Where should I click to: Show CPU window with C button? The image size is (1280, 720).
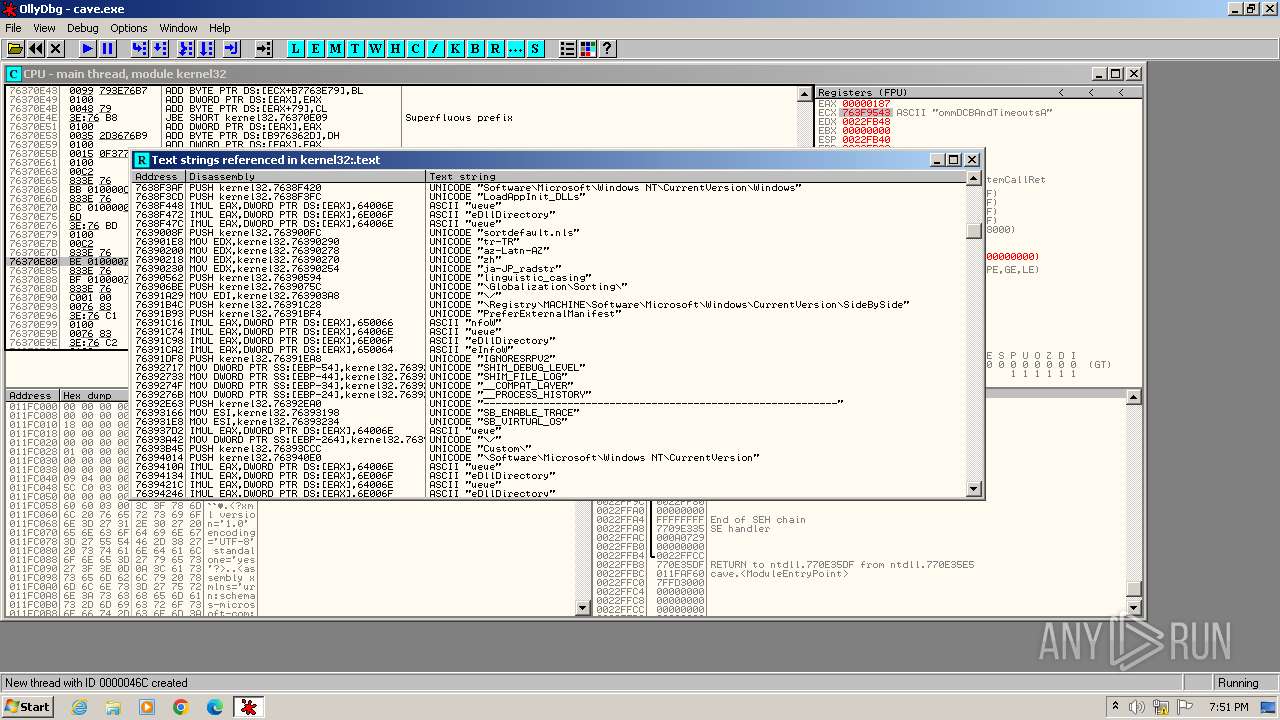point(416,48)
